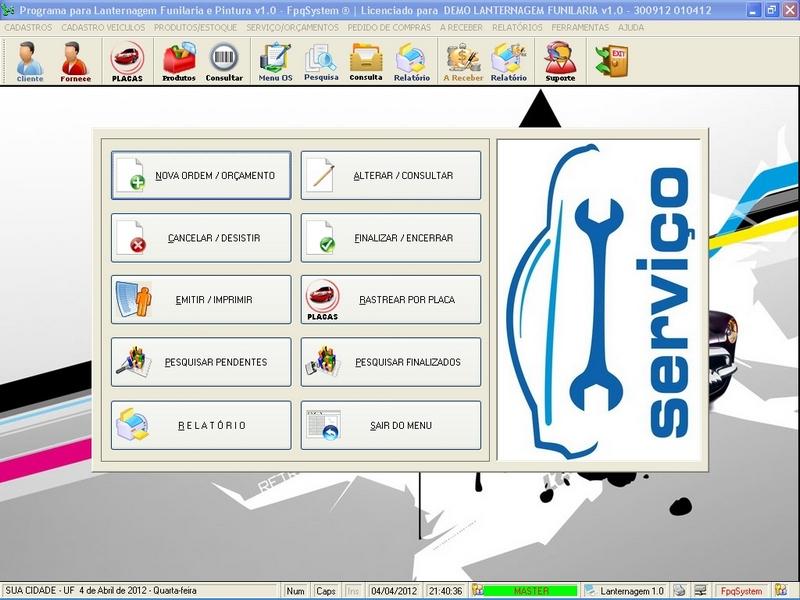Open the PRODUTOS/ESTOQUE menu
Image resolution: width=800 pixels, height=600 pixels.
[195, 28]
